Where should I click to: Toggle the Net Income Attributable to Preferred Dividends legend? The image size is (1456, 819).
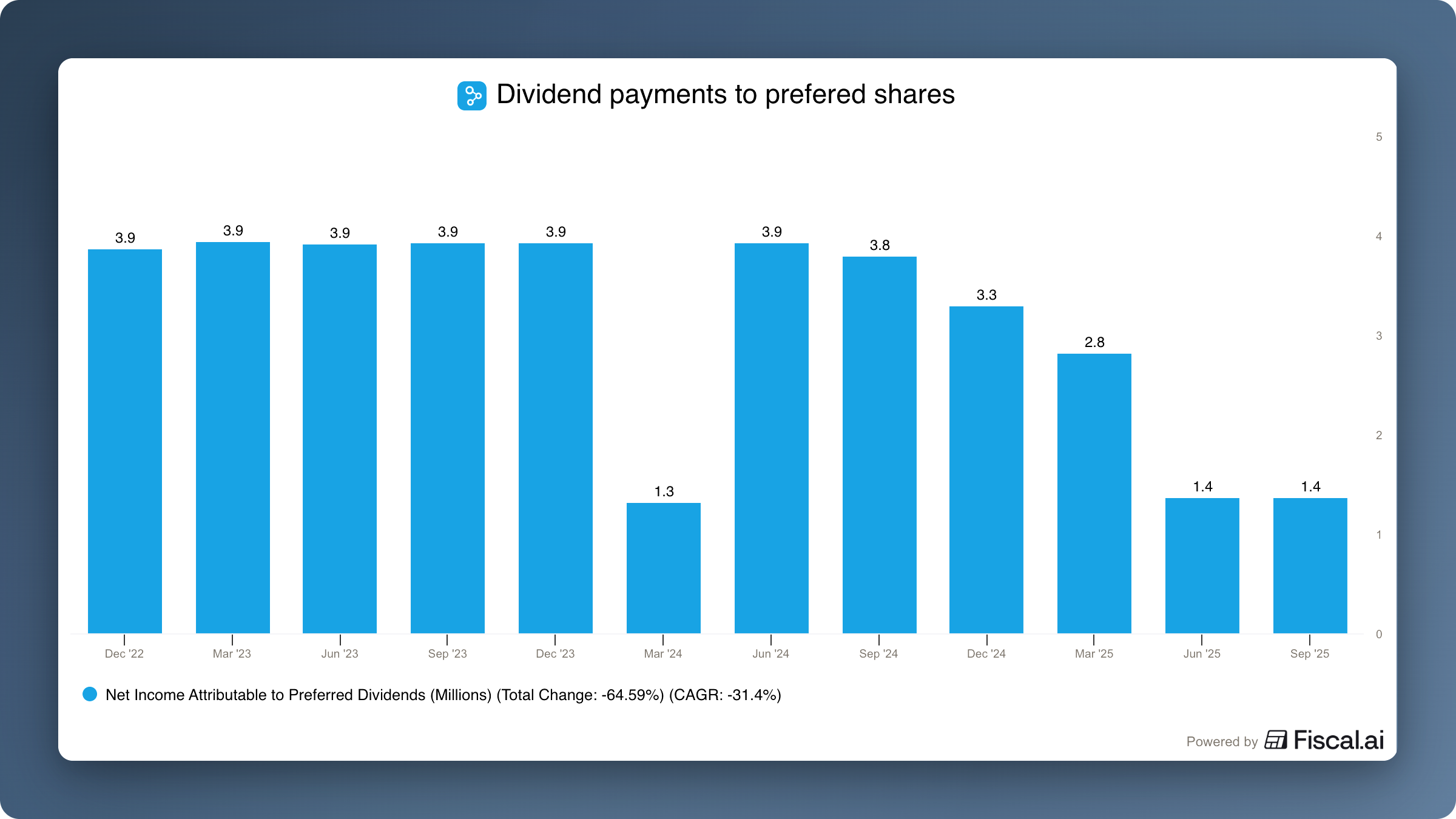443,695
